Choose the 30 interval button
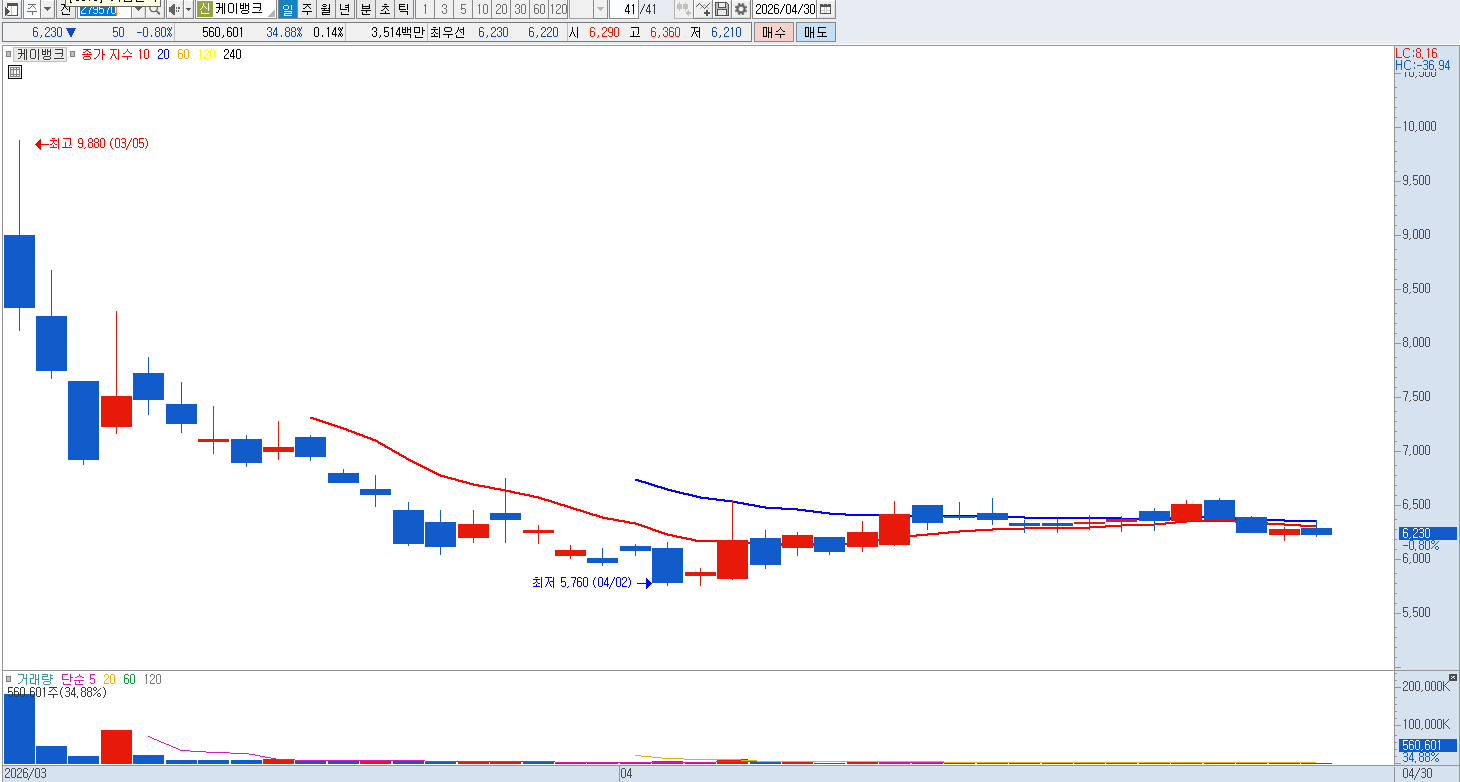The height and width of the screenshot is (782, 1460). point(520,9)
